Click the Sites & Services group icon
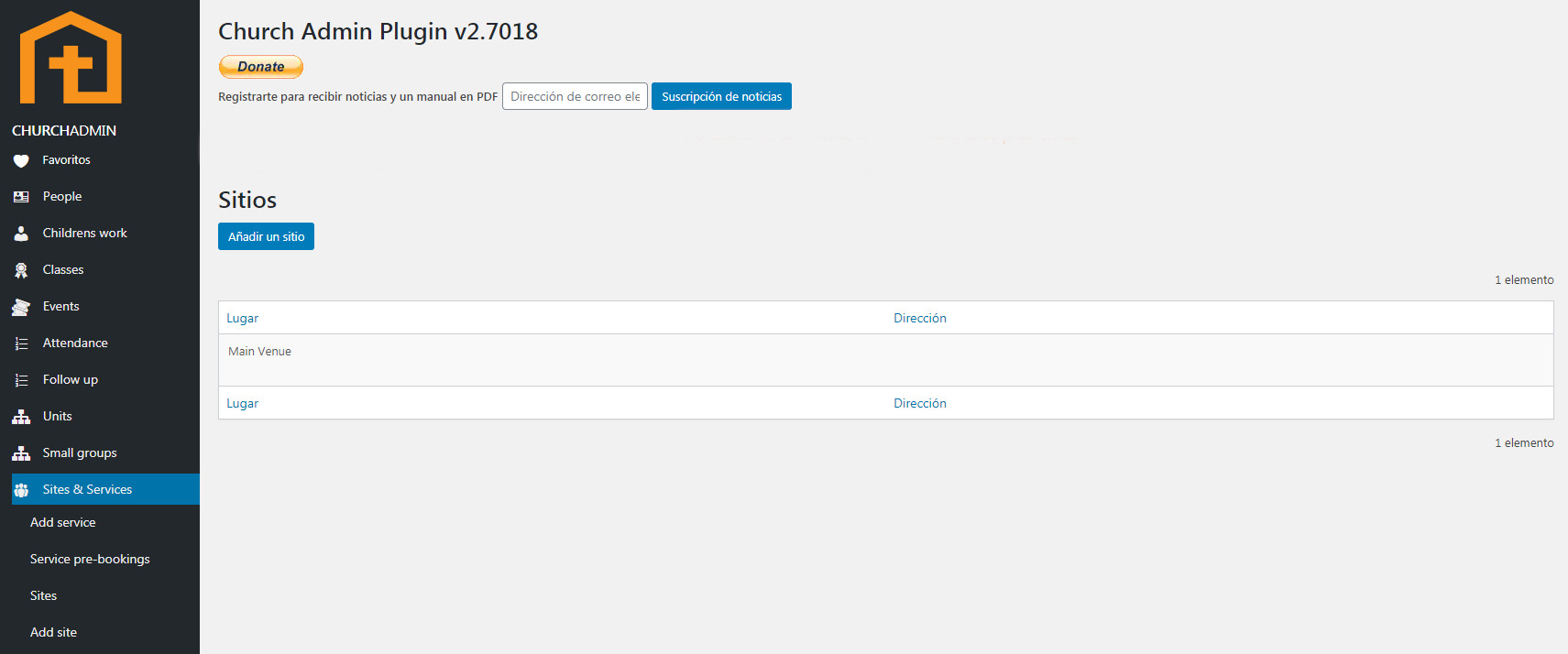Screen dimensions: 1568x654 tap(21, 490)
